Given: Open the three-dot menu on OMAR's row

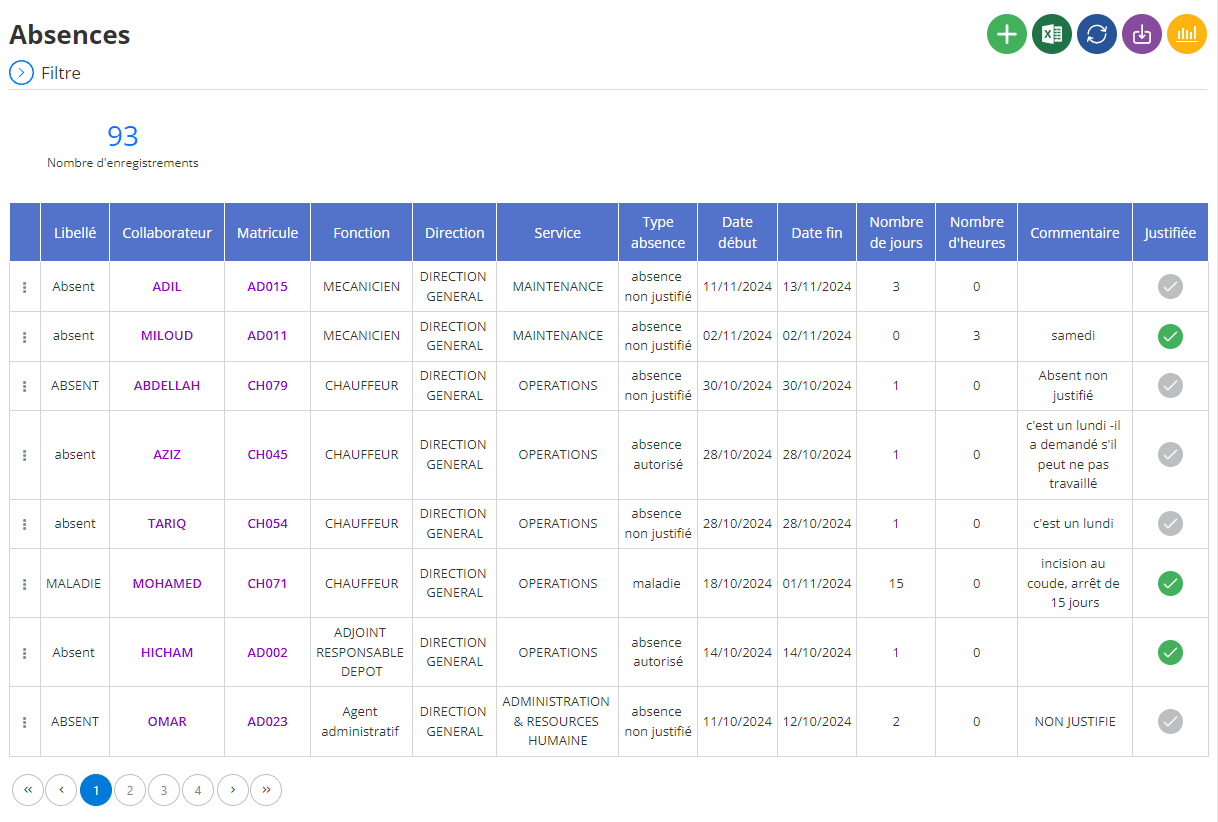Looking at the screenshot, I should coord(24,722).
